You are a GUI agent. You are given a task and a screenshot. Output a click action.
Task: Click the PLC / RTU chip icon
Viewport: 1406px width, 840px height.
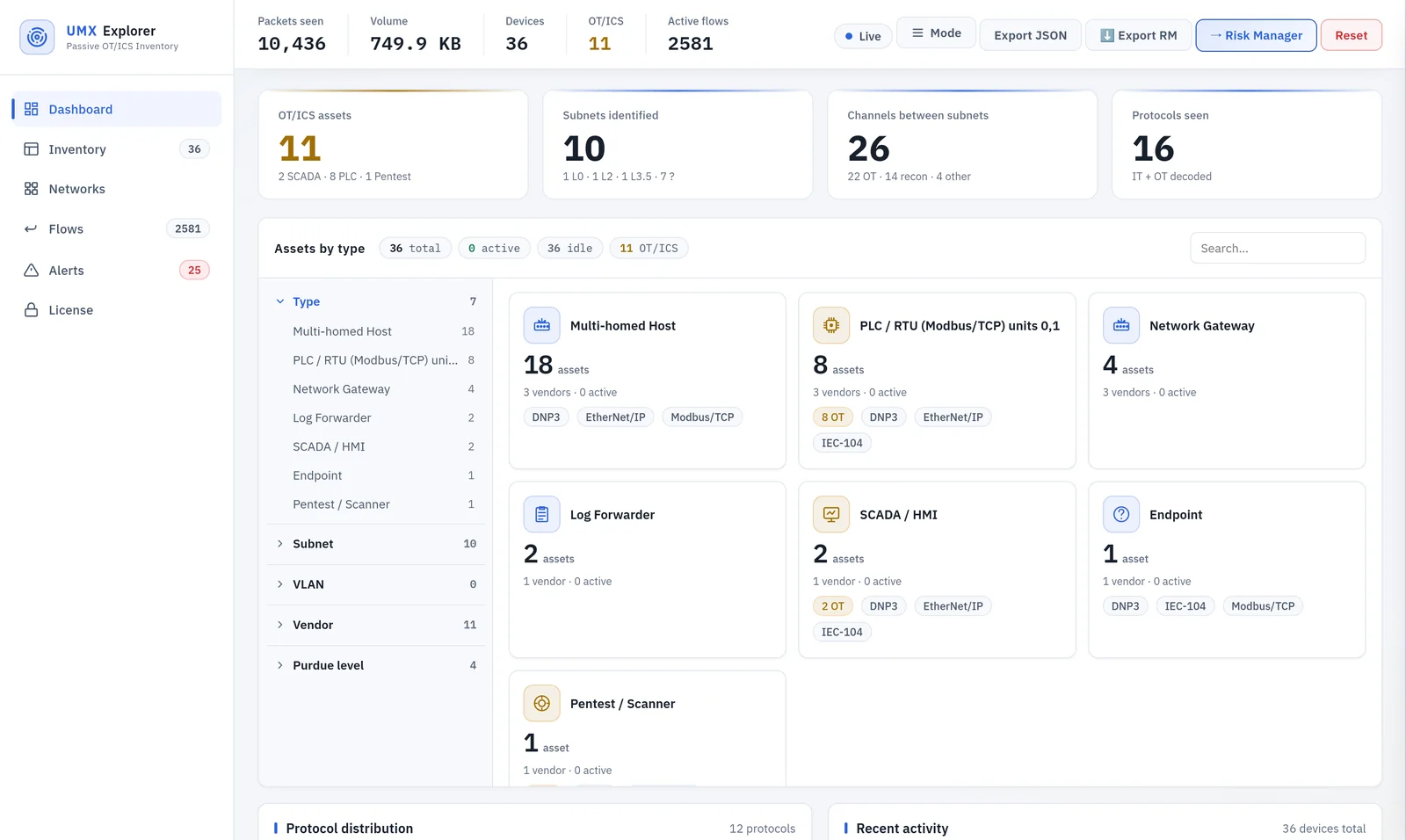pyautogui.click(x=831, y=326)
